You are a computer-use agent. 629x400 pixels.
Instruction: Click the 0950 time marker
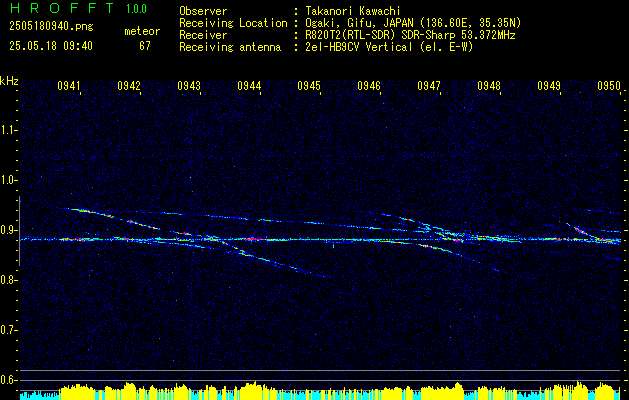[609, 86]
